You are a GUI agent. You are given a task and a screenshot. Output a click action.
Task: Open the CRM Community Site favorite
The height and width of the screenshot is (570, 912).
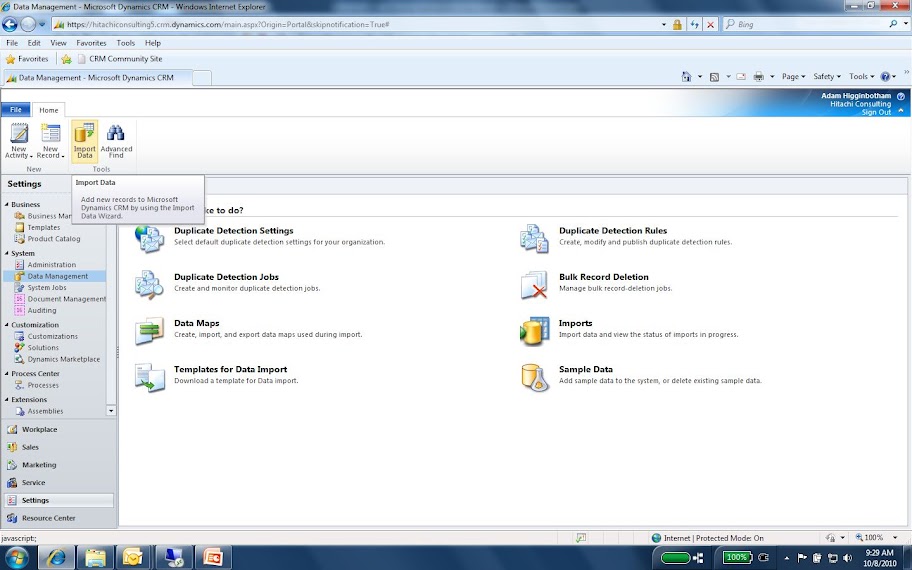(x=120, y=59)
